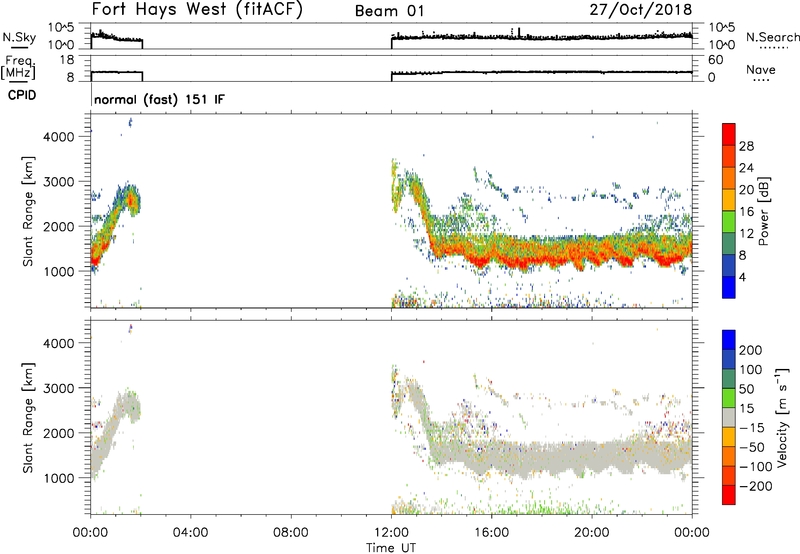Click the '04:00' time axis label
800x554 pixels.
(x=190, y=533)
